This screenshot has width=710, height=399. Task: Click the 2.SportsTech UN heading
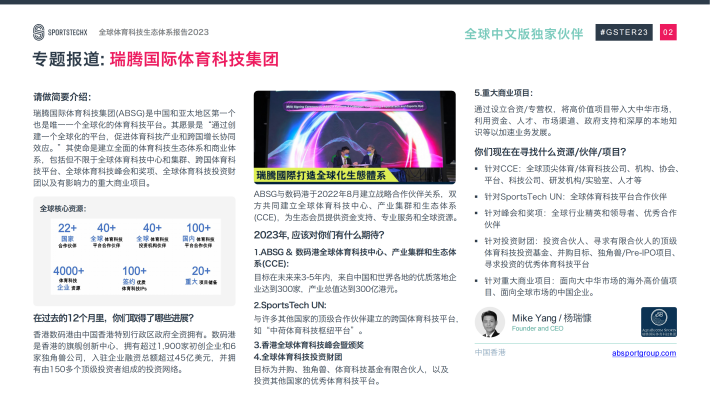pos(290,305)
